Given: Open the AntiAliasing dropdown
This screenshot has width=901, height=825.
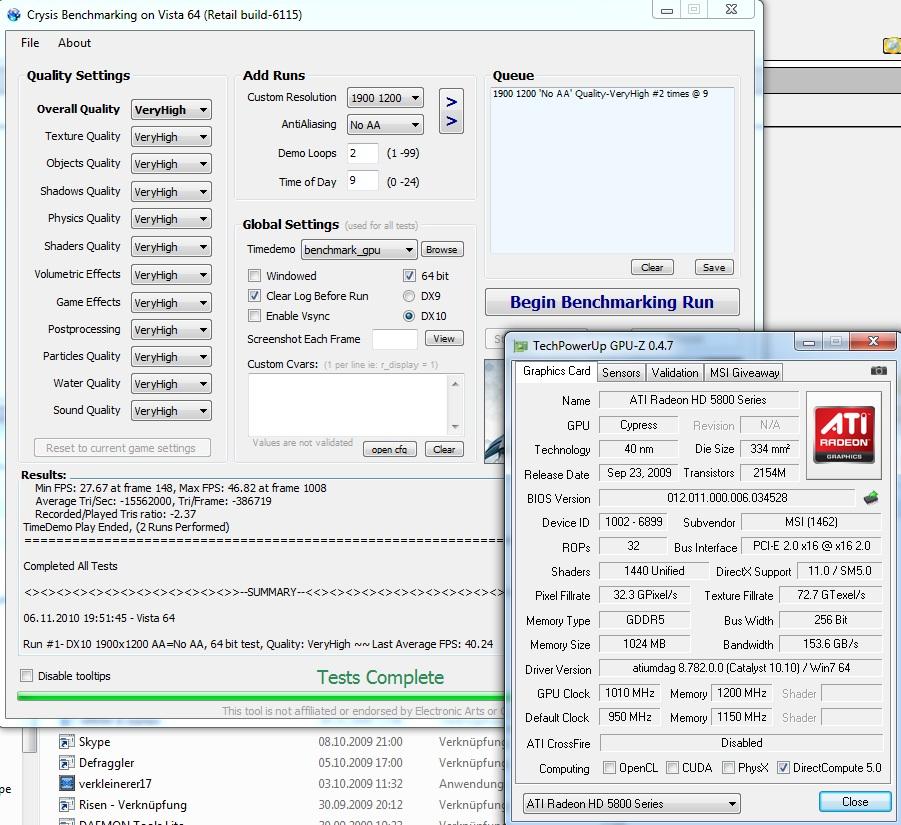Looking at the screenshot, I should click(385, 125).
